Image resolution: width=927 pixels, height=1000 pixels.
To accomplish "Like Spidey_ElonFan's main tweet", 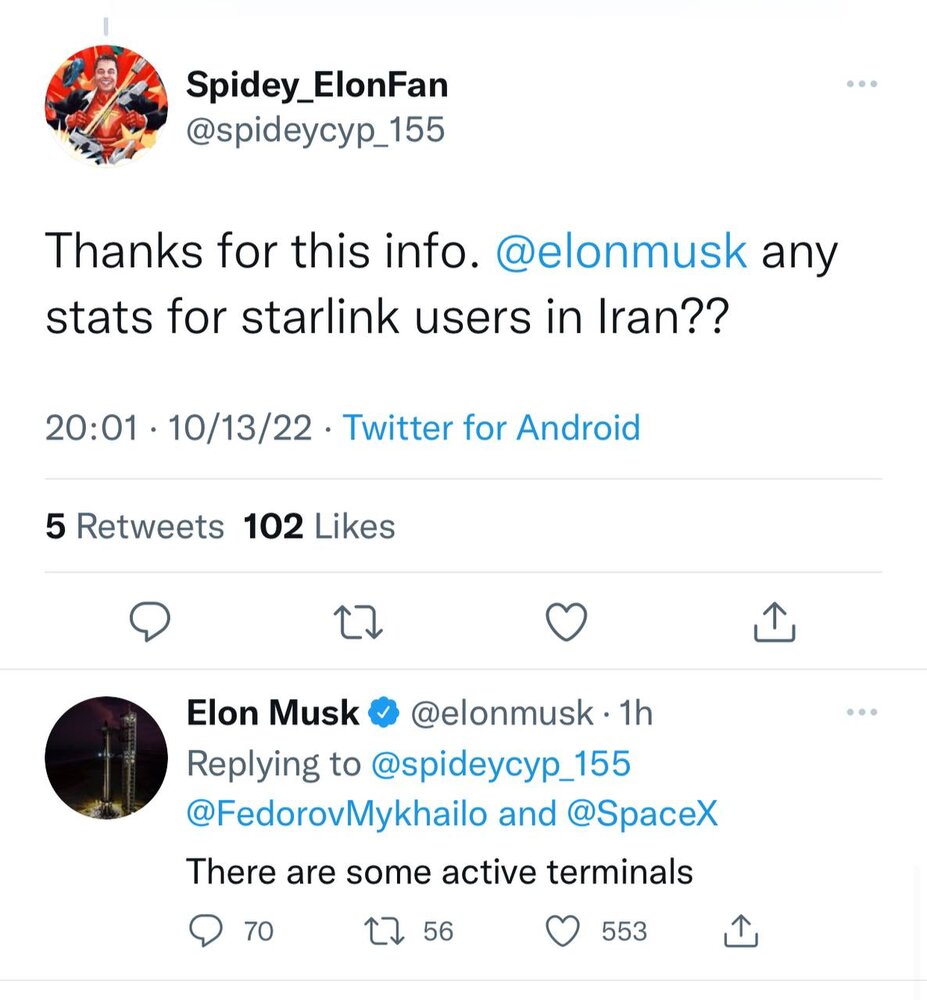I will pos(568,622).
